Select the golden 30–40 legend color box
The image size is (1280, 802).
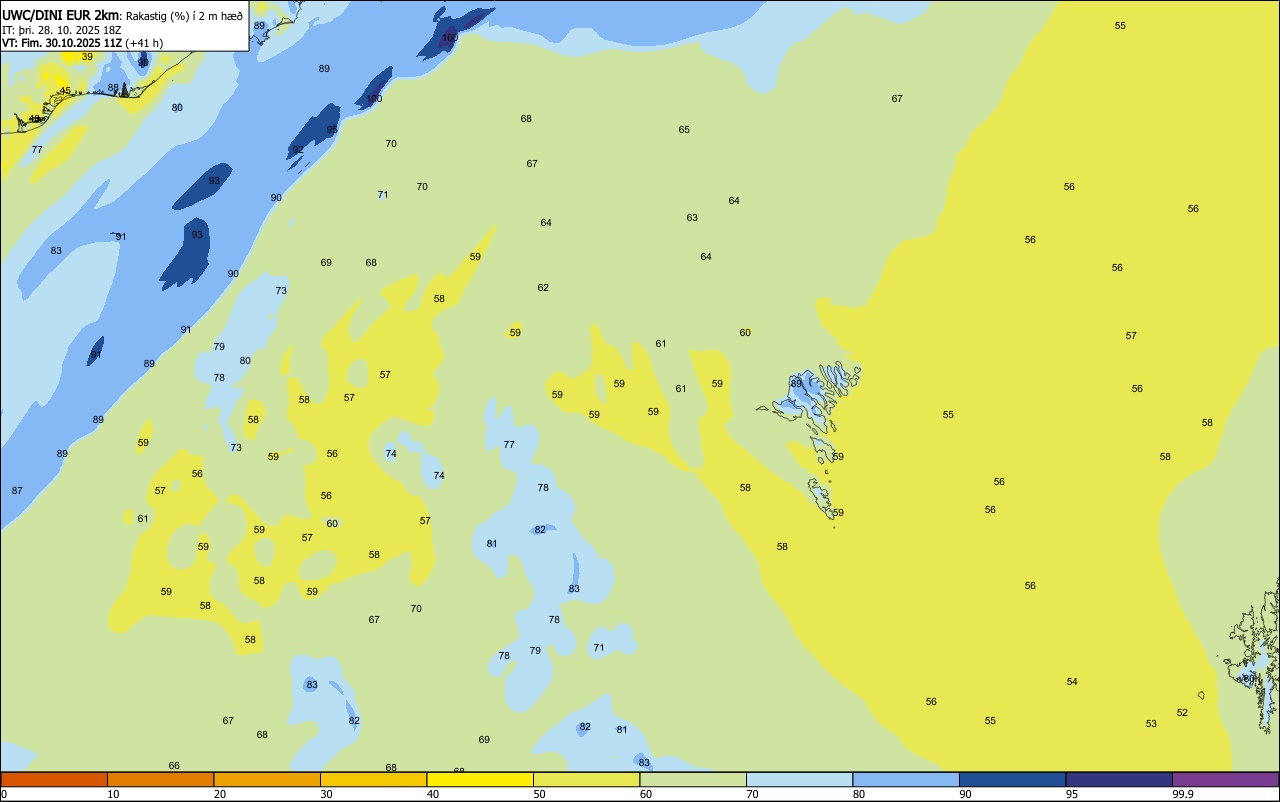click(373, 779)
